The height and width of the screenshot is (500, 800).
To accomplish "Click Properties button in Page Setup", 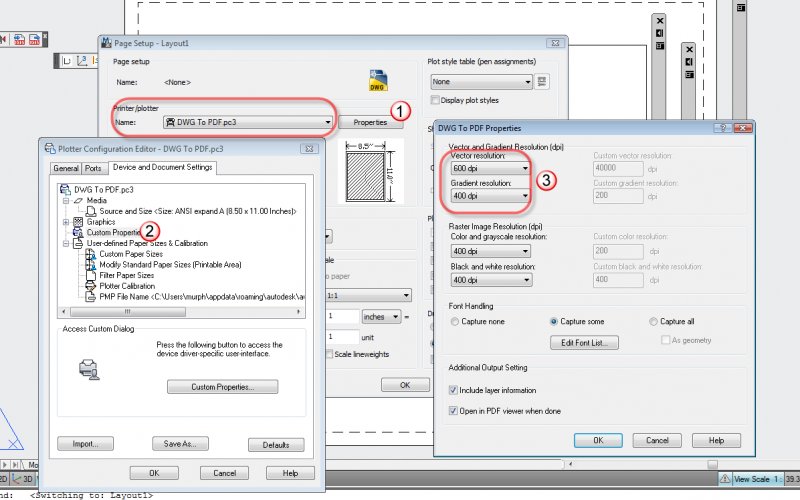I will [x=370, y=122].
